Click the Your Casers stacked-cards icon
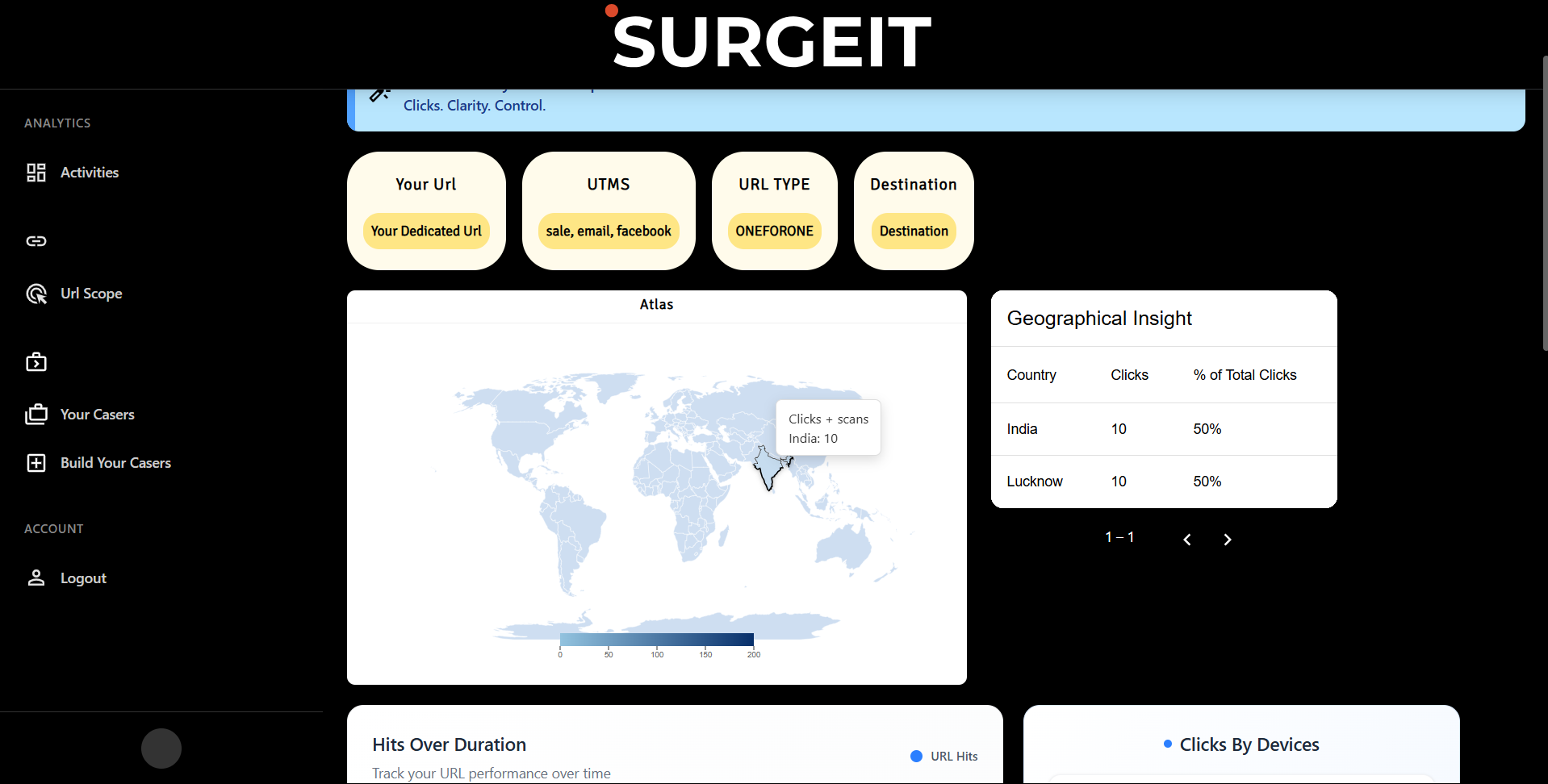Screen dimensions: 1548x784 pyautogui.click(x=36, y=415)
